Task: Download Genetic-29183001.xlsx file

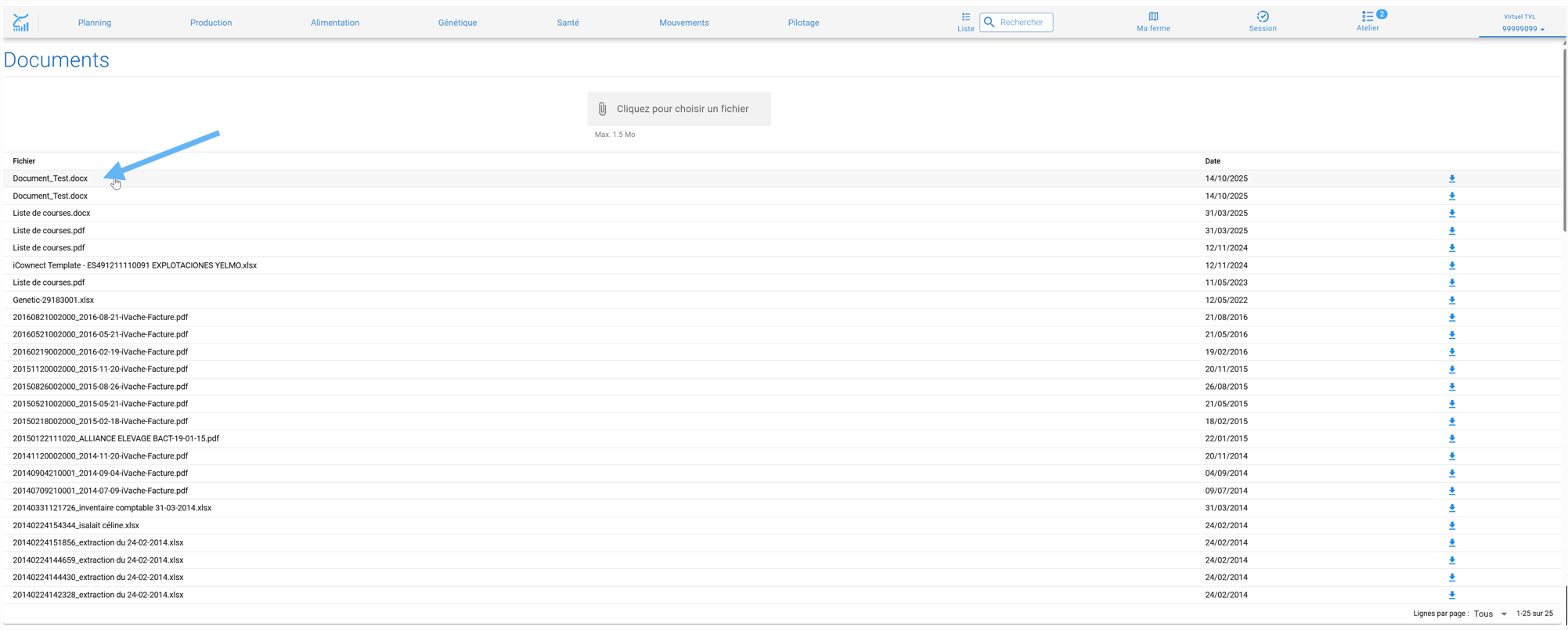Action: 1451,301
